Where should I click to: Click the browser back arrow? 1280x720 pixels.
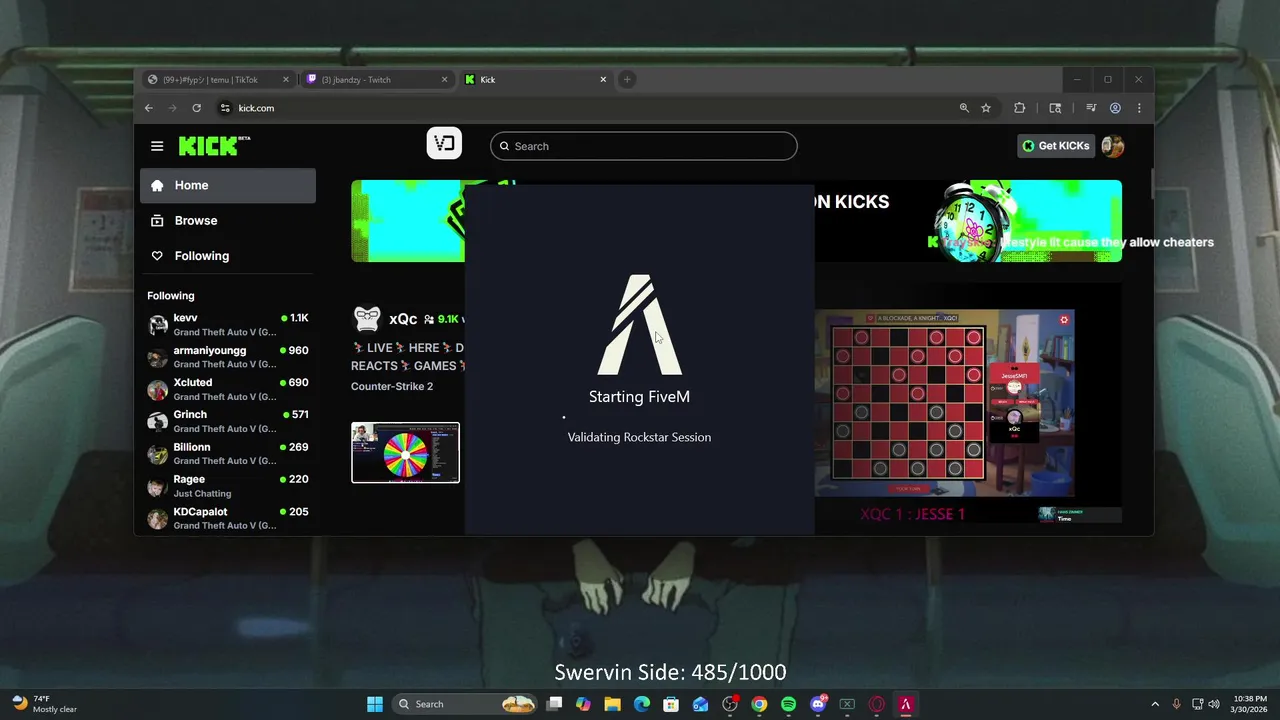pos(149,108)
